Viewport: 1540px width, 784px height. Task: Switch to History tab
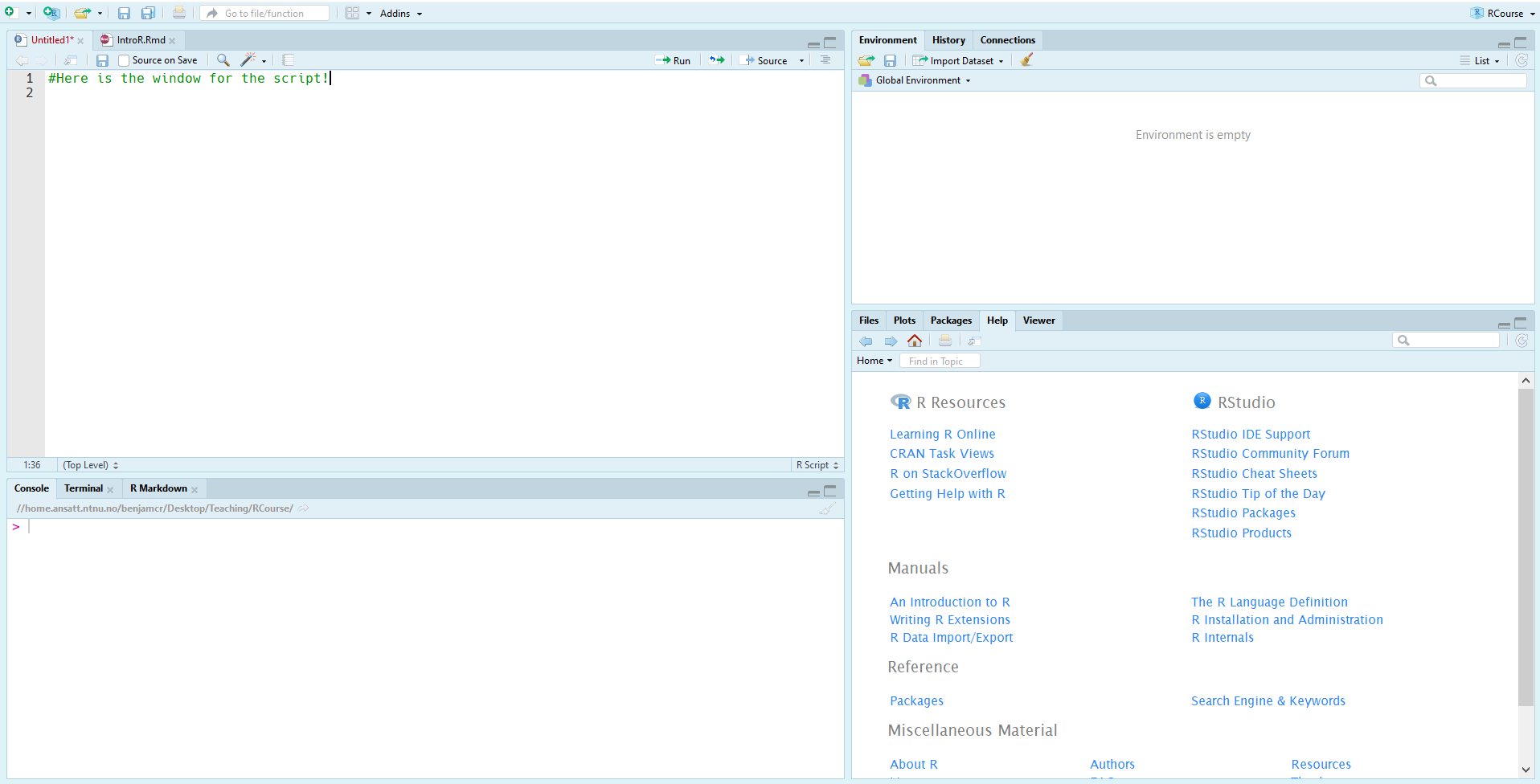(x=948, y=40)
